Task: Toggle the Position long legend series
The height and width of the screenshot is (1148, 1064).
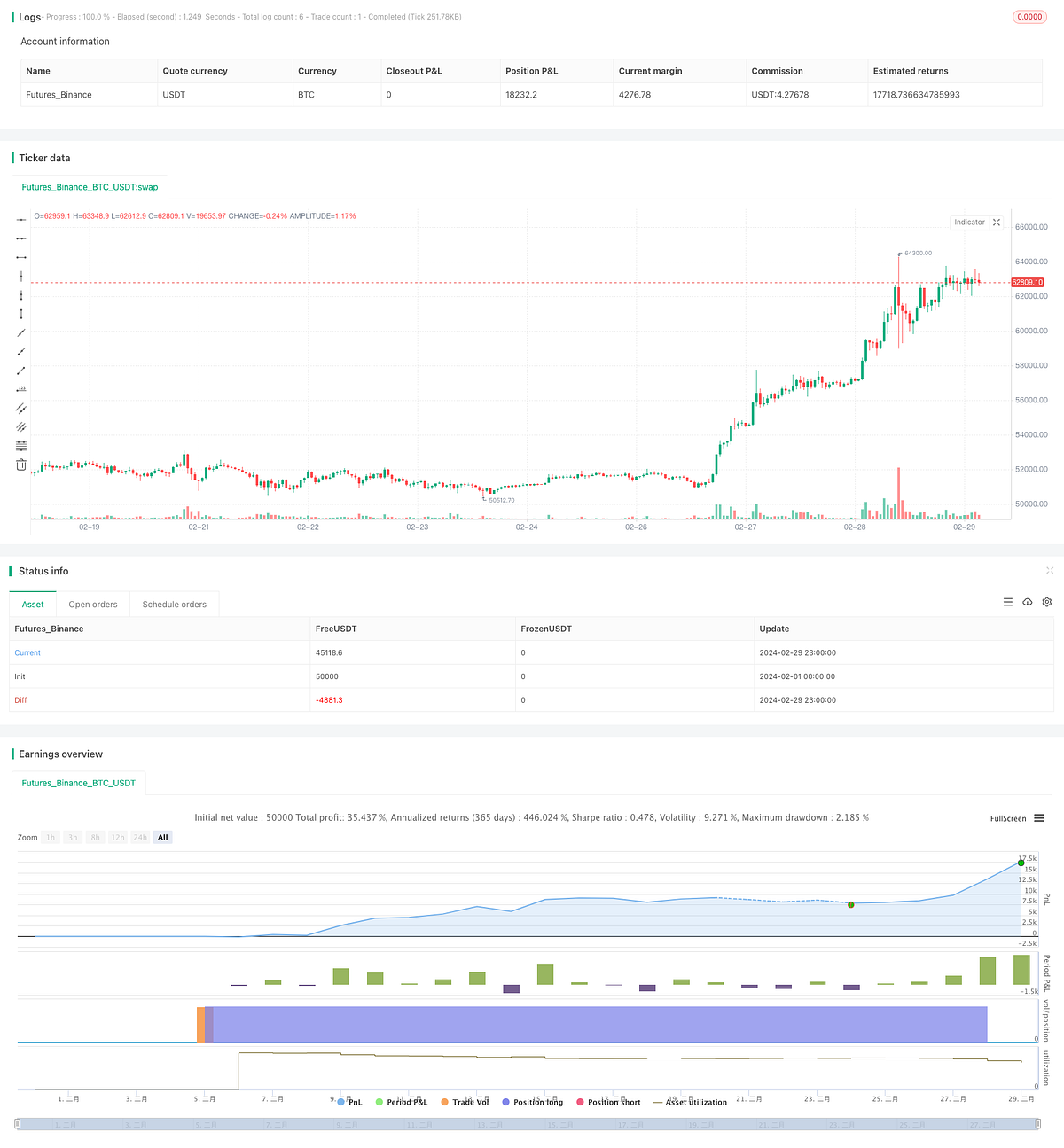Action: point(532,1102)
